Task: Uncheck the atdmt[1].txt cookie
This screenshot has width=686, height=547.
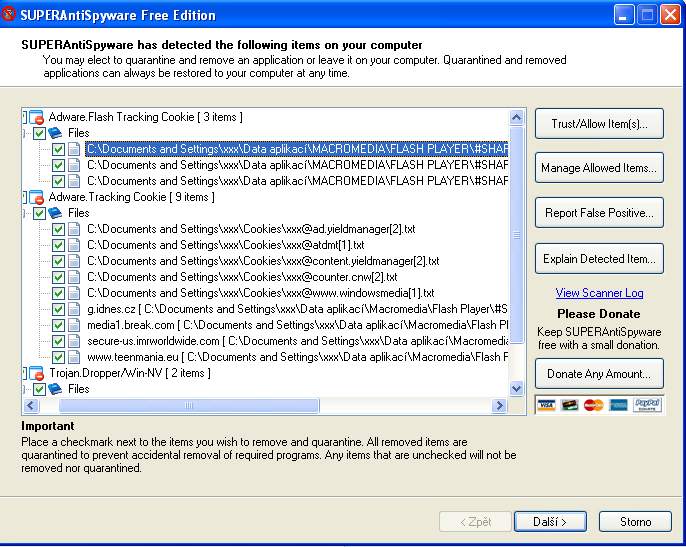Action: click(x=58, y=245)
